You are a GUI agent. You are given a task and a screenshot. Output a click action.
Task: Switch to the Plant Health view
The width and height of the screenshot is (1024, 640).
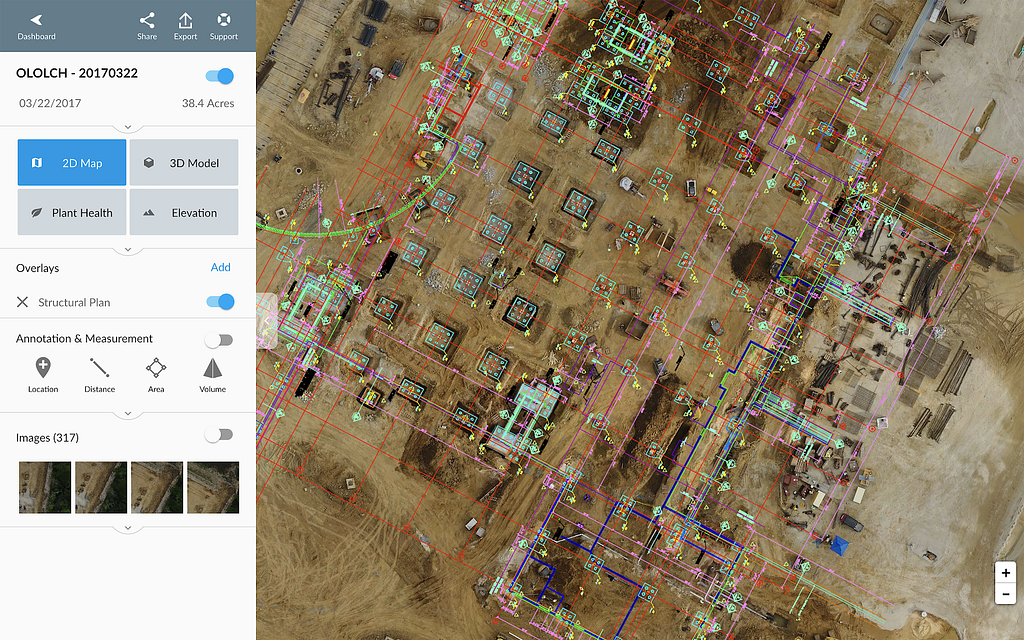72,212
